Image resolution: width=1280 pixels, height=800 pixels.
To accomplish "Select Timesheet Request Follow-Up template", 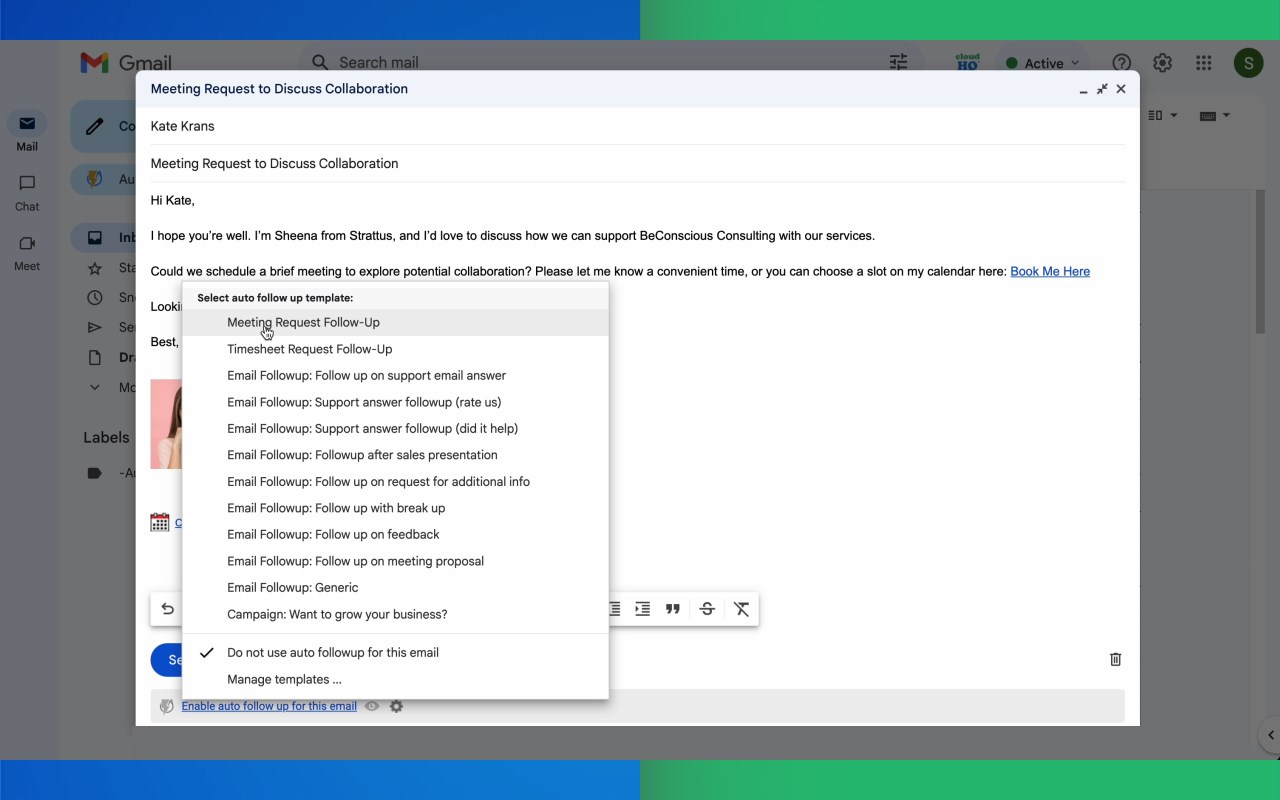I will [x=395, y=349].
